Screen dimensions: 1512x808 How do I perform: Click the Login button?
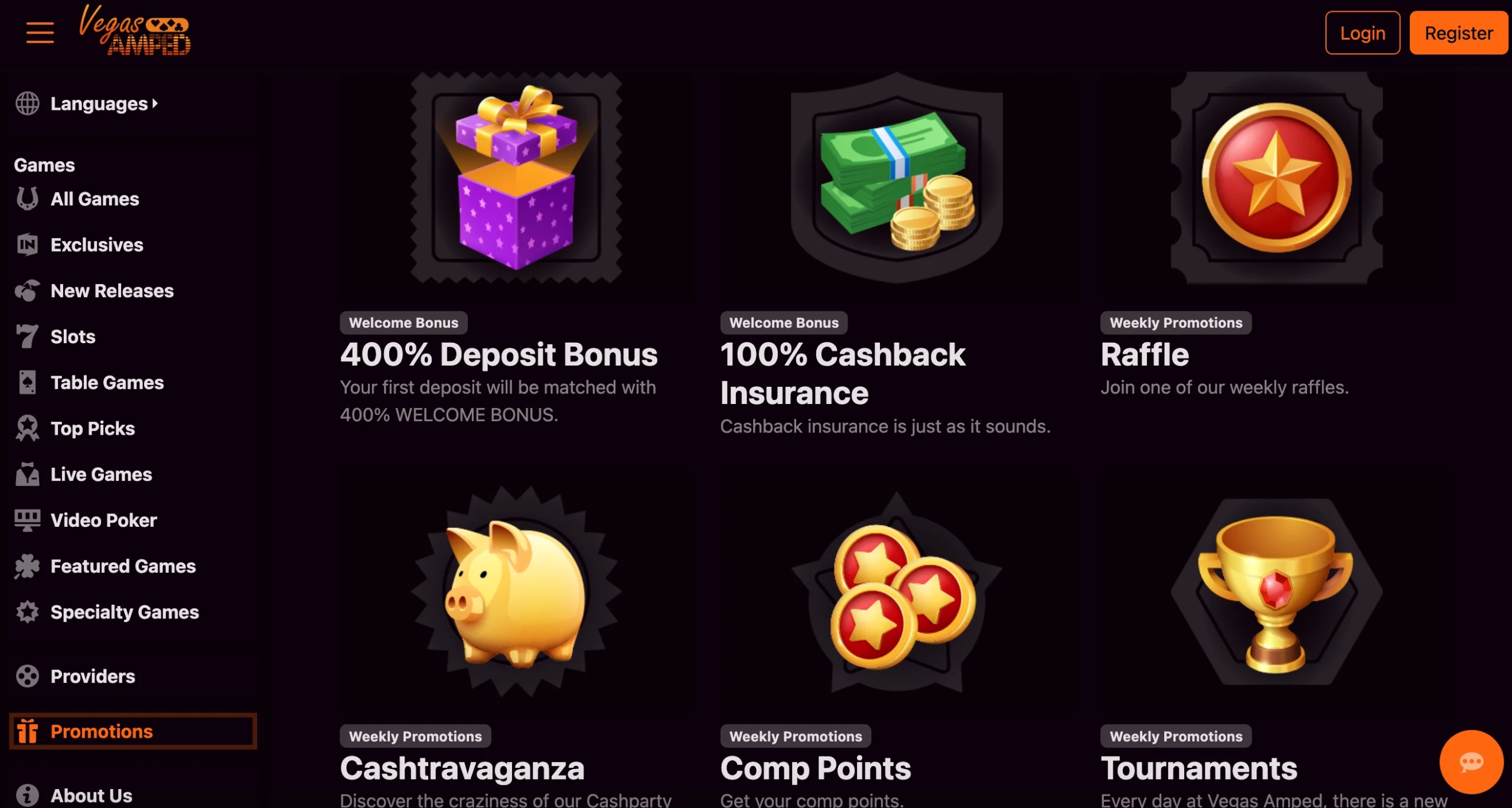point(1362,32)
